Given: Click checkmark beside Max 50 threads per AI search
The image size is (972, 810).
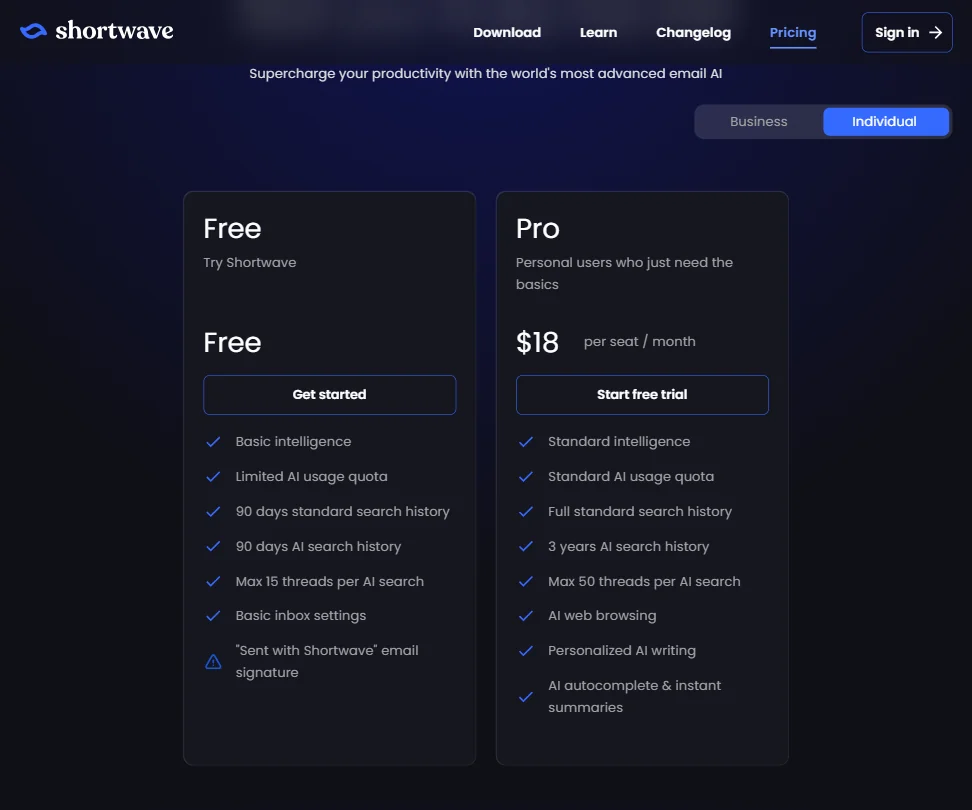Looking at the screenshot, I should pos(526,581).
